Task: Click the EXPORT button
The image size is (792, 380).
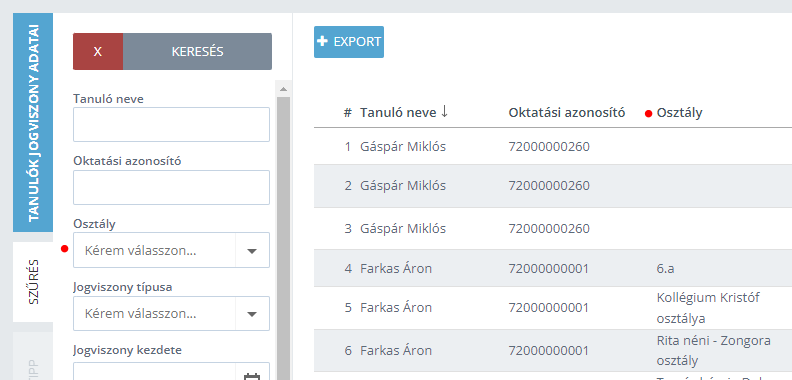Action: [349, 42]
